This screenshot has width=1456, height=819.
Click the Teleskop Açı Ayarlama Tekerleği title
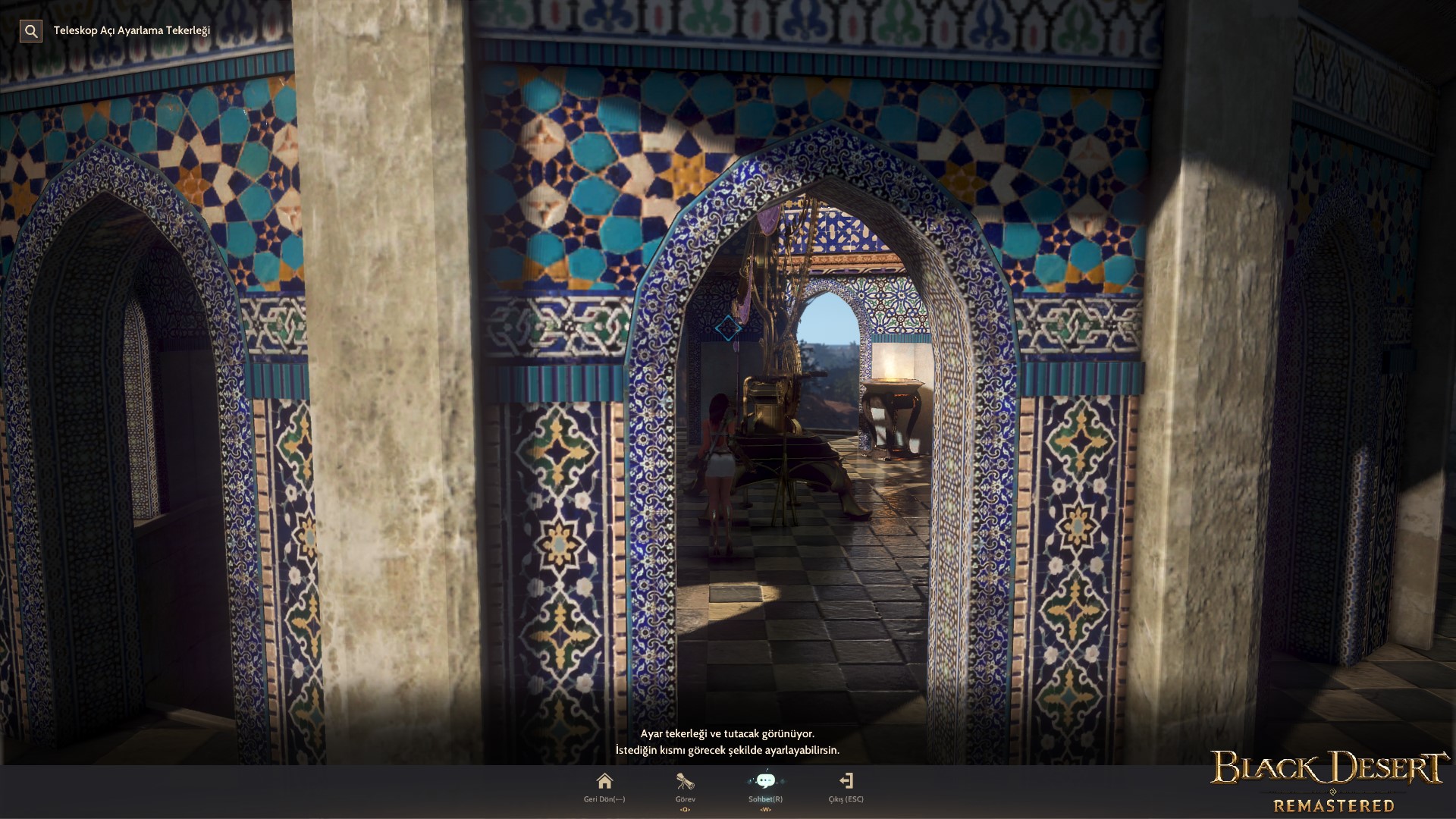coord(132,31)
